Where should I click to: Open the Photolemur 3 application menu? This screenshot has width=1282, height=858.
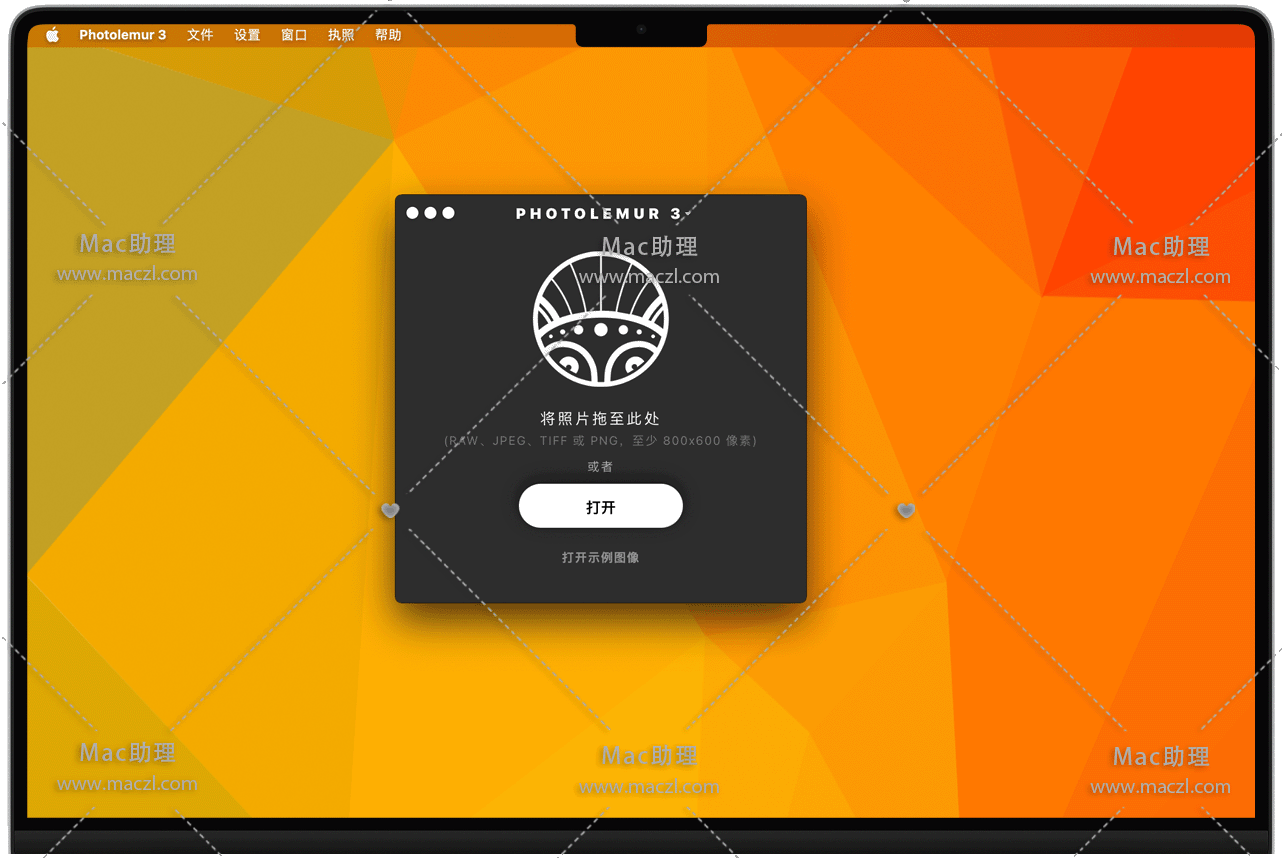pos(123,35)
